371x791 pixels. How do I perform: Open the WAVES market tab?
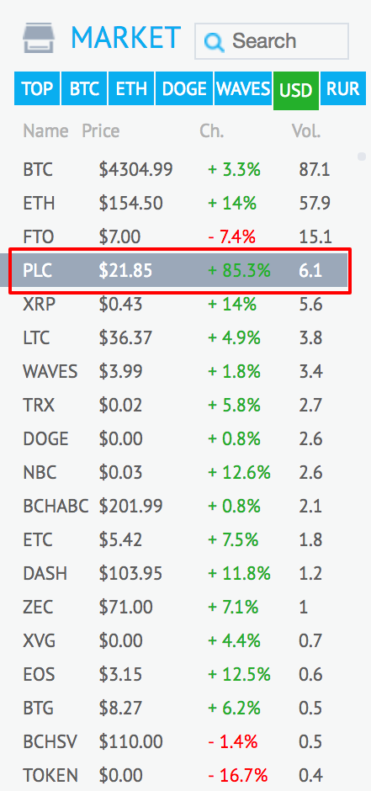click(243, 89)
